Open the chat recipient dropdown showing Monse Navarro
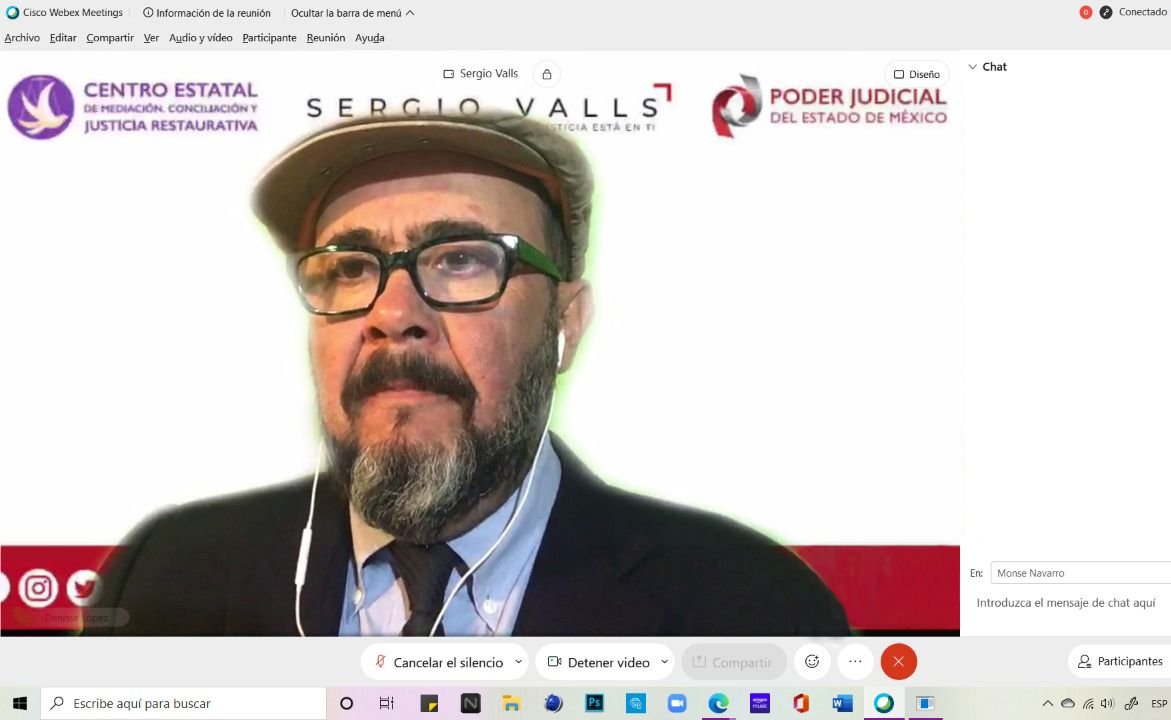The width and height of the screenshot is (1171, 720). 1080,573
